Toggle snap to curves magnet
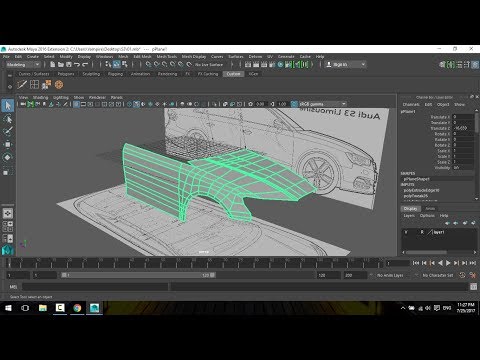The image size is (480, 360). point(157,64)
